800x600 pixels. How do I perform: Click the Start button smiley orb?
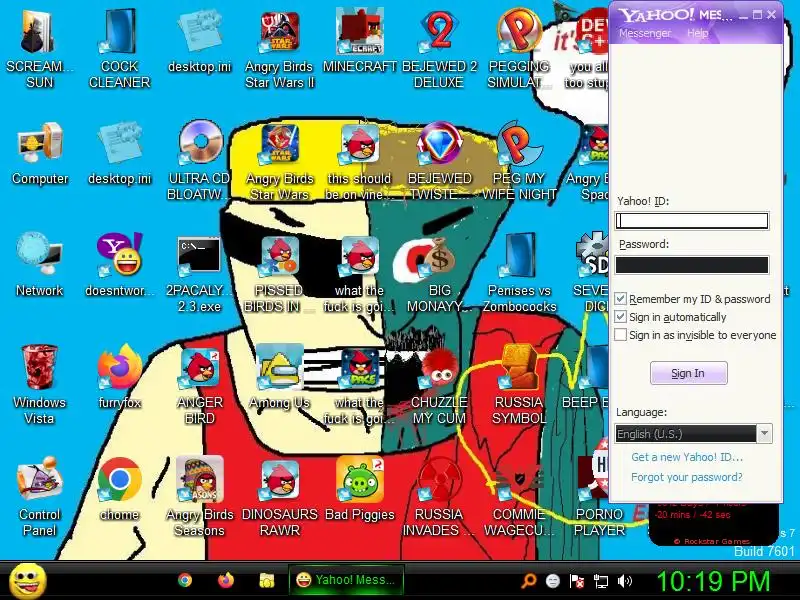pos(28,581)
